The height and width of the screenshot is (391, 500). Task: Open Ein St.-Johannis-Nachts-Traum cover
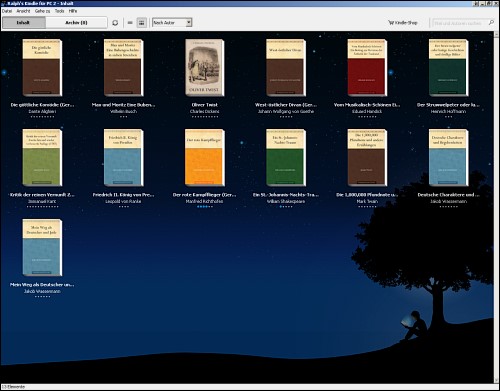point(286,158)
